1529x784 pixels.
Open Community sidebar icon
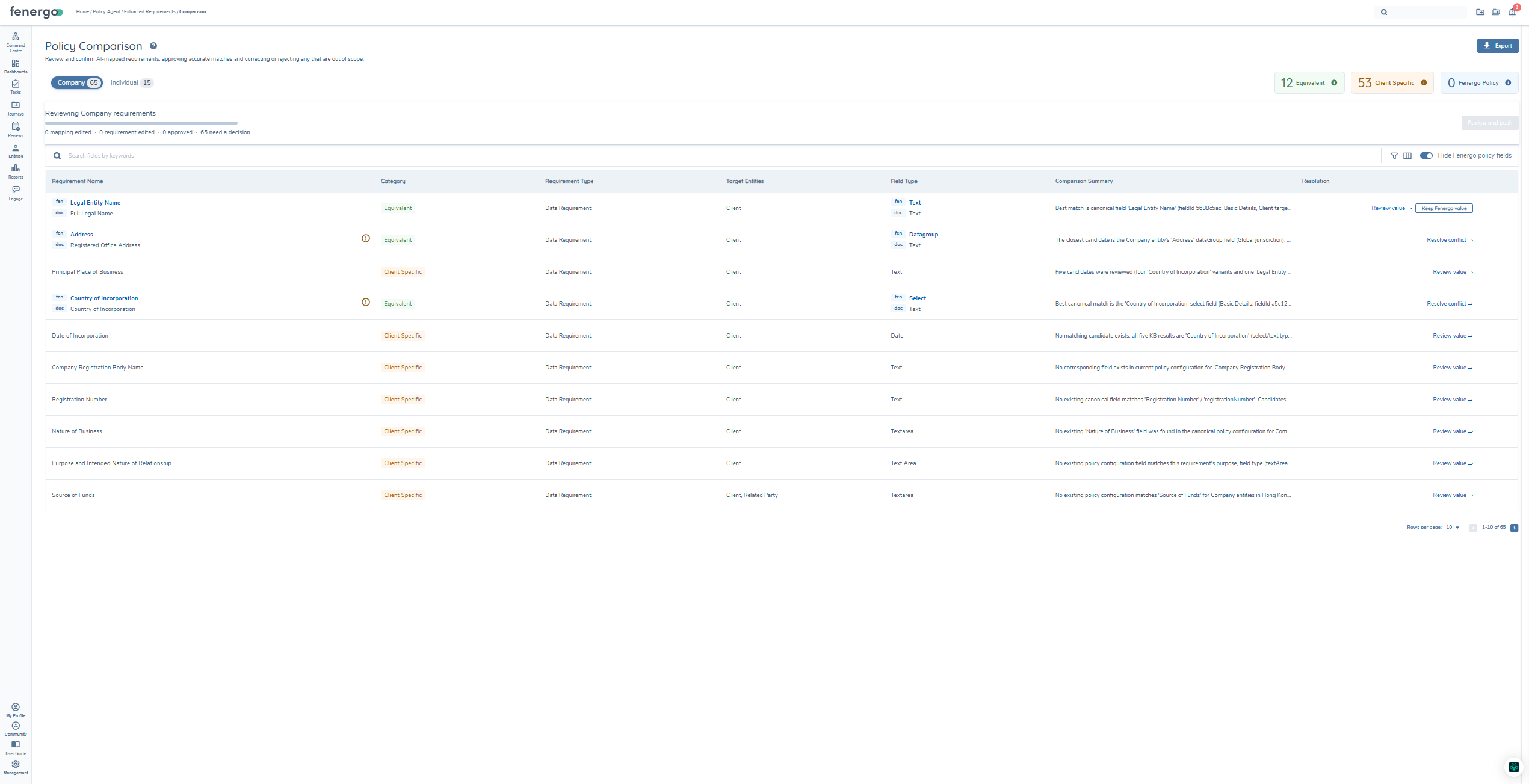[16, 729]
